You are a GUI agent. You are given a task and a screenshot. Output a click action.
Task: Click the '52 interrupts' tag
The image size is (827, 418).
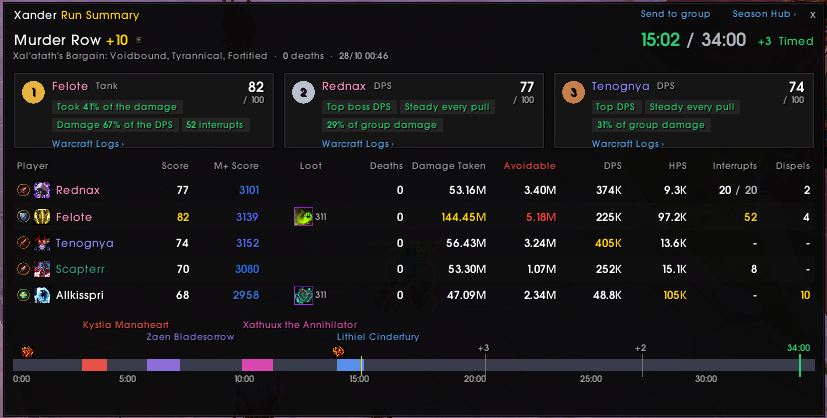[215, 125]
